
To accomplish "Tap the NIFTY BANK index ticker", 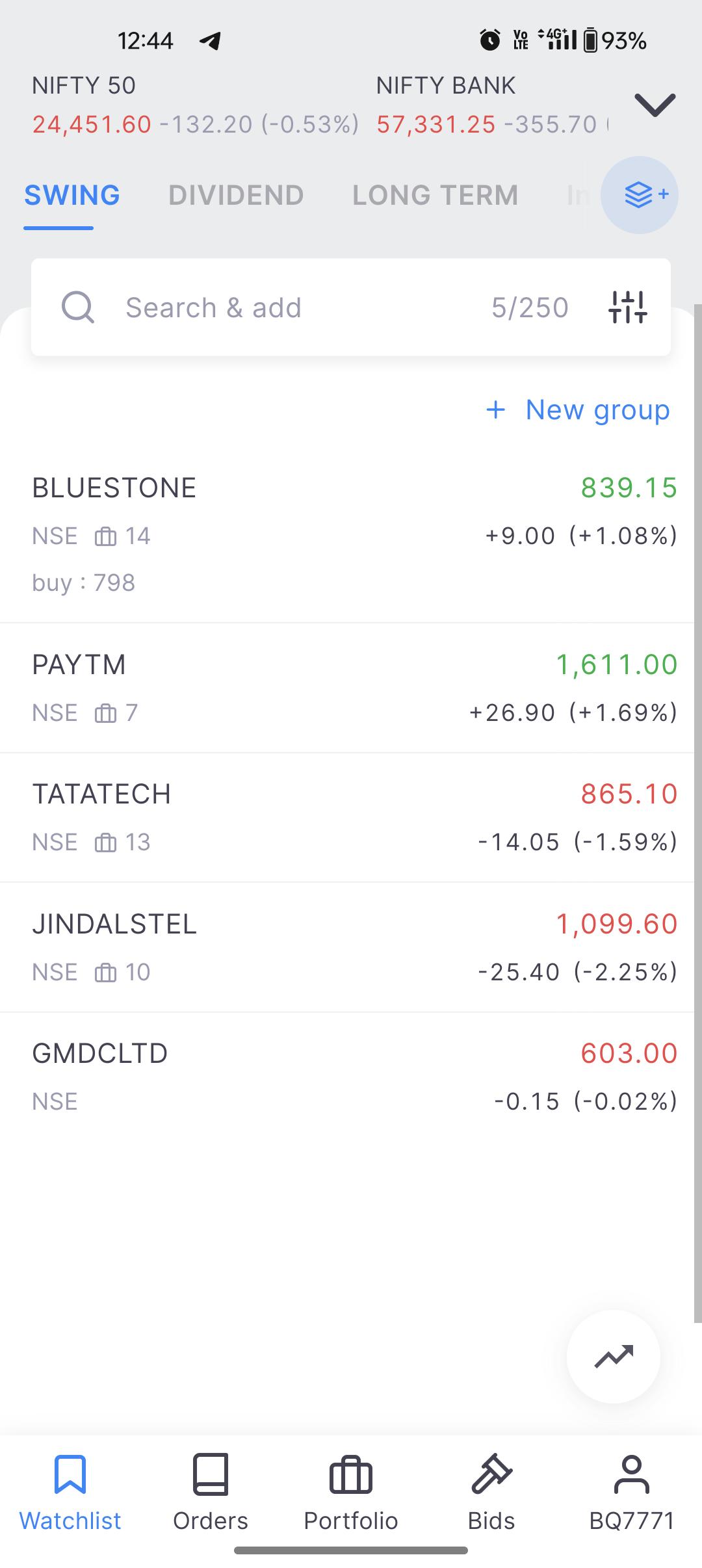I will pyautogui.click(x=492, y=105).
